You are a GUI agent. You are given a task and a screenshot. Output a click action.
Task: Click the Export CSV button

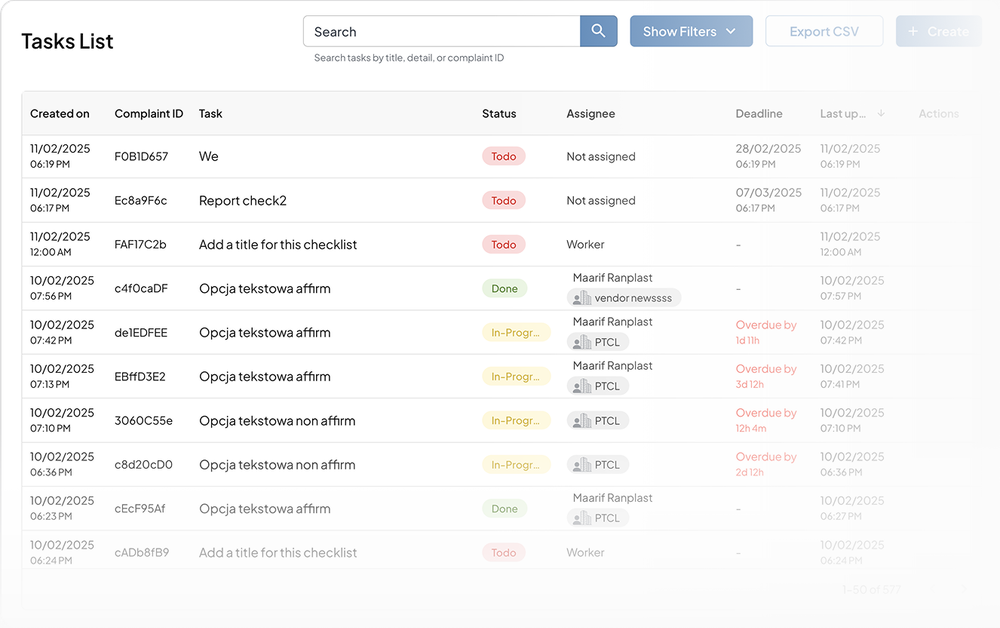(x=824, y=31)
